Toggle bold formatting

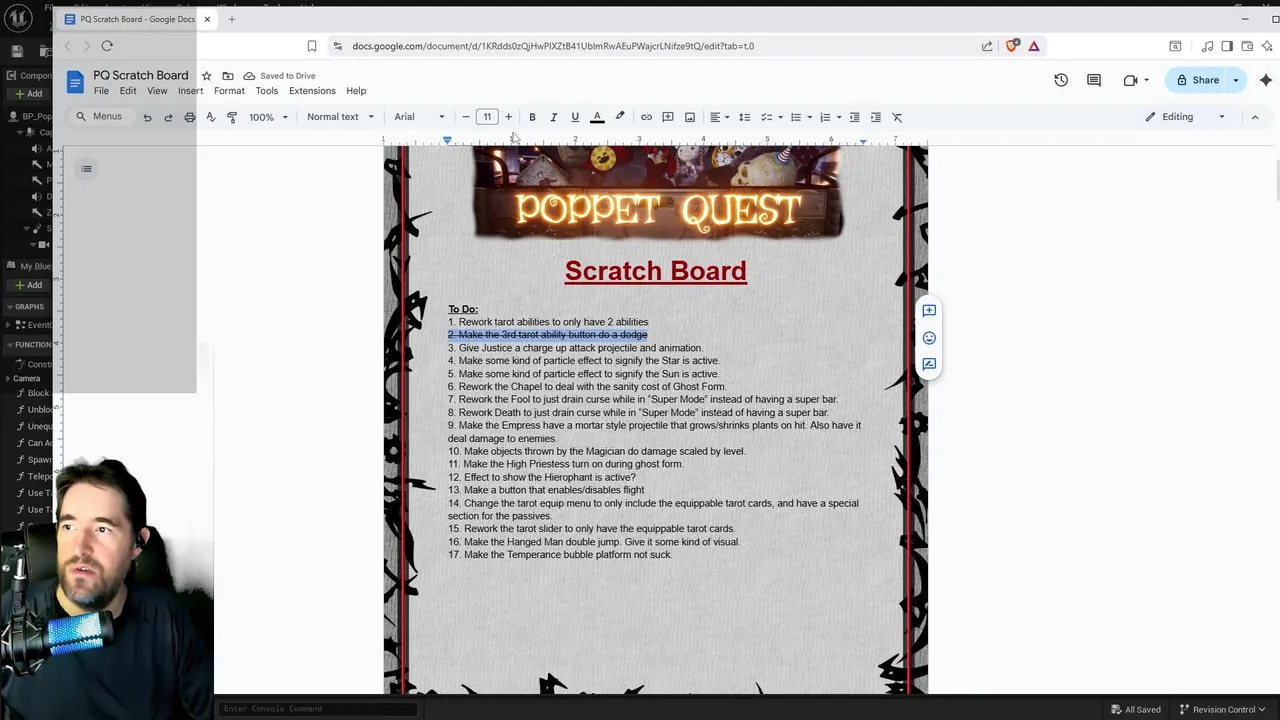[x=532, y=117]
